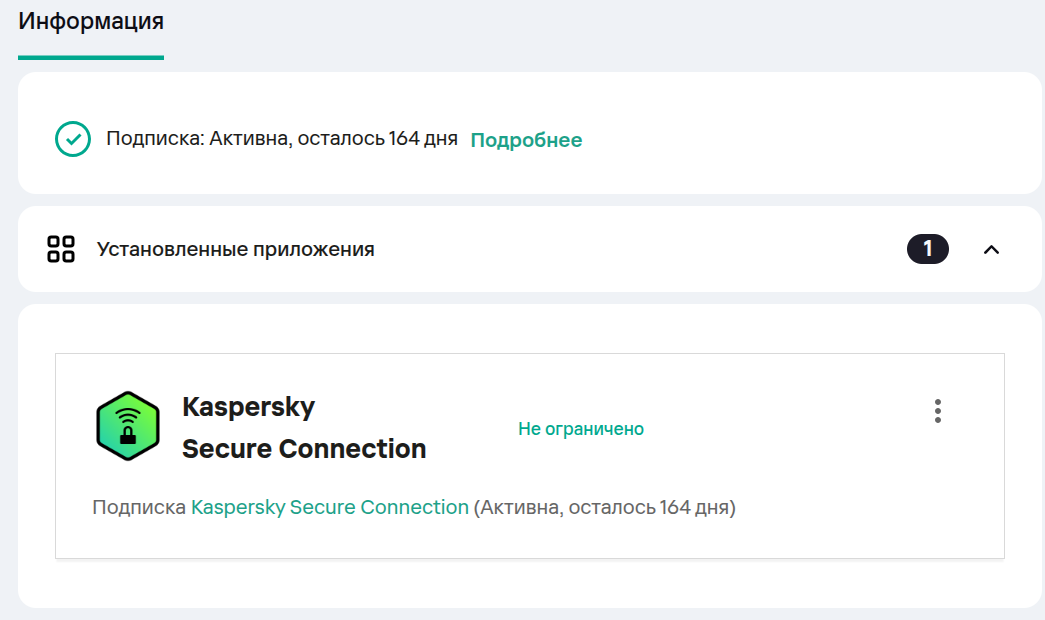The image size is (1045, 620).
Task: Click the installed applications grid icon
Action: (62, 249)
